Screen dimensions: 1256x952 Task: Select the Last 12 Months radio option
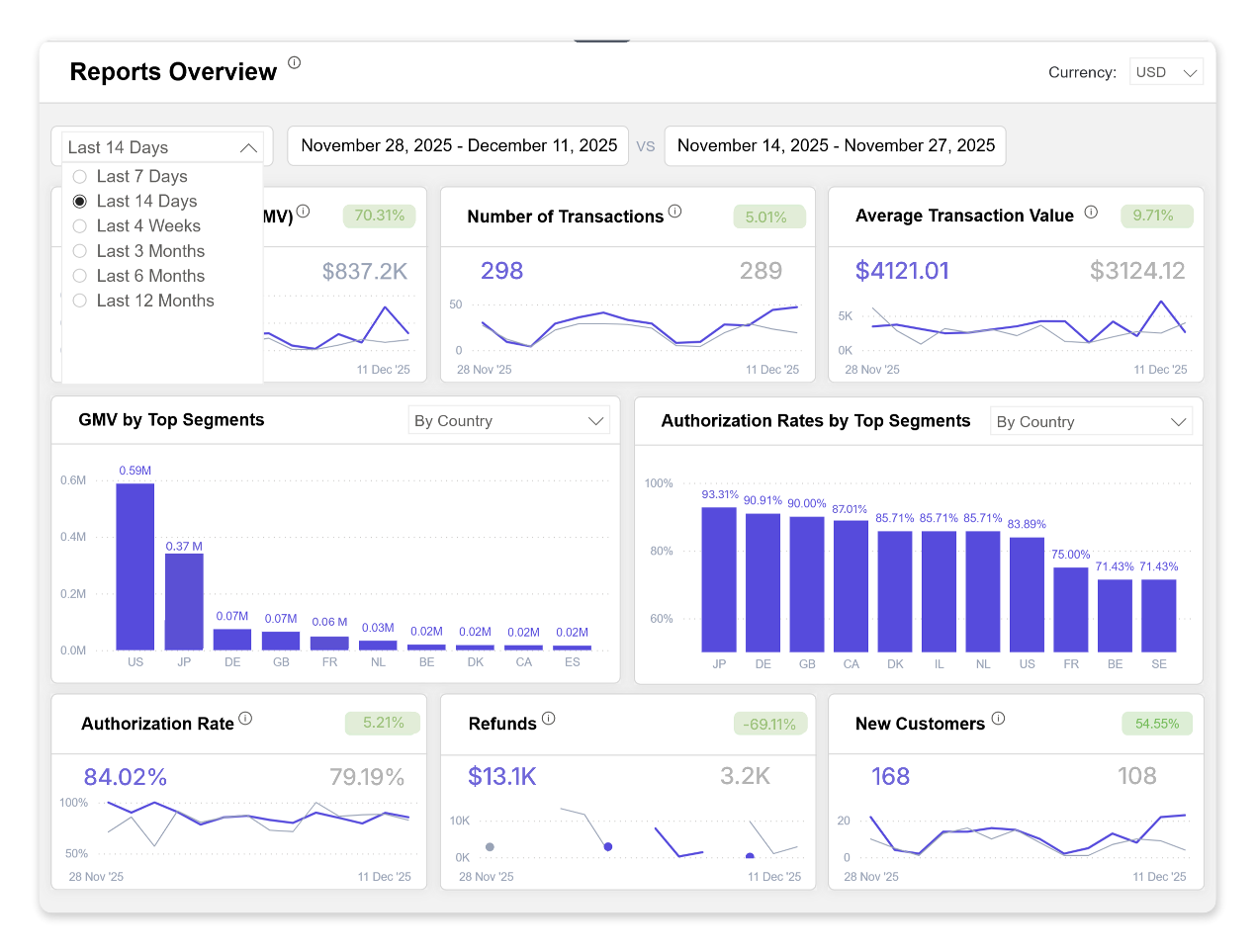coord(80,301)
